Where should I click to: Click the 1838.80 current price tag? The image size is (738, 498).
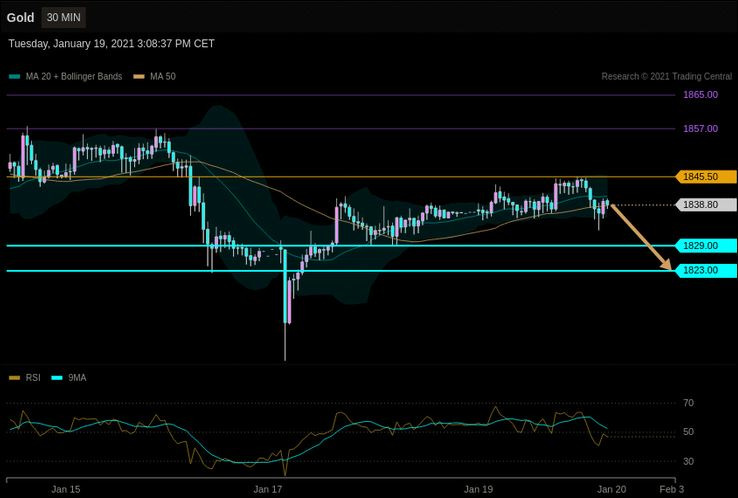coord(706,205)
